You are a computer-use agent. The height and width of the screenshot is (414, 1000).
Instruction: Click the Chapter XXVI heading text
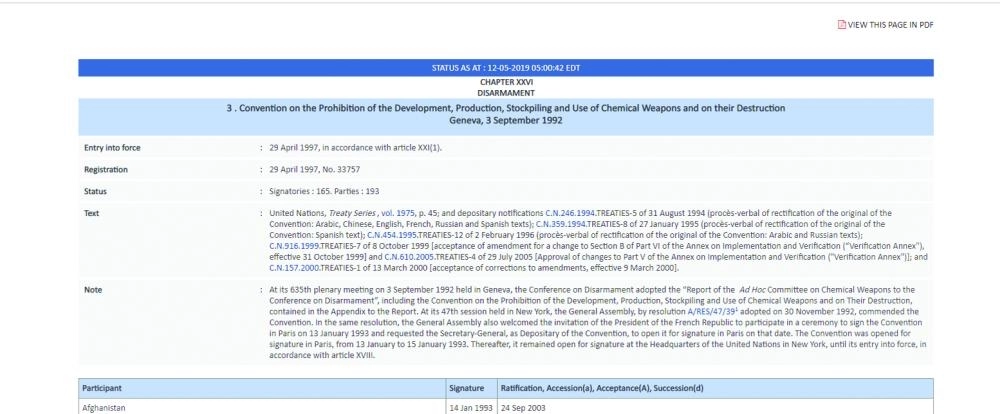point(505,81)
